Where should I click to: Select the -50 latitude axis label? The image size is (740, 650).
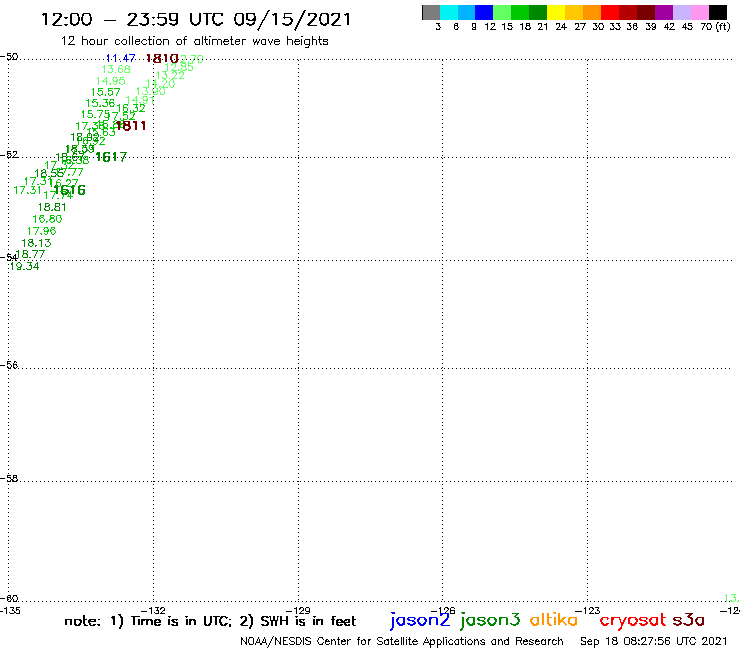[x=9, y=57]
